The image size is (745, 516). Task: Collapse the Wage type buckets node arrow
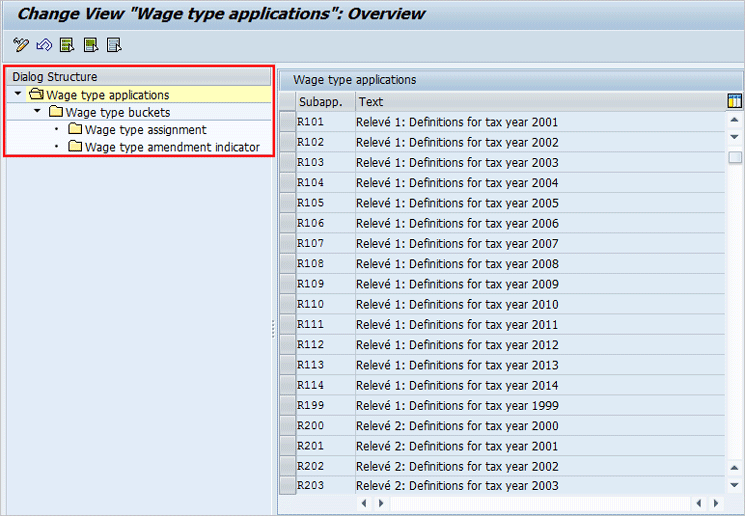(37, 112)
